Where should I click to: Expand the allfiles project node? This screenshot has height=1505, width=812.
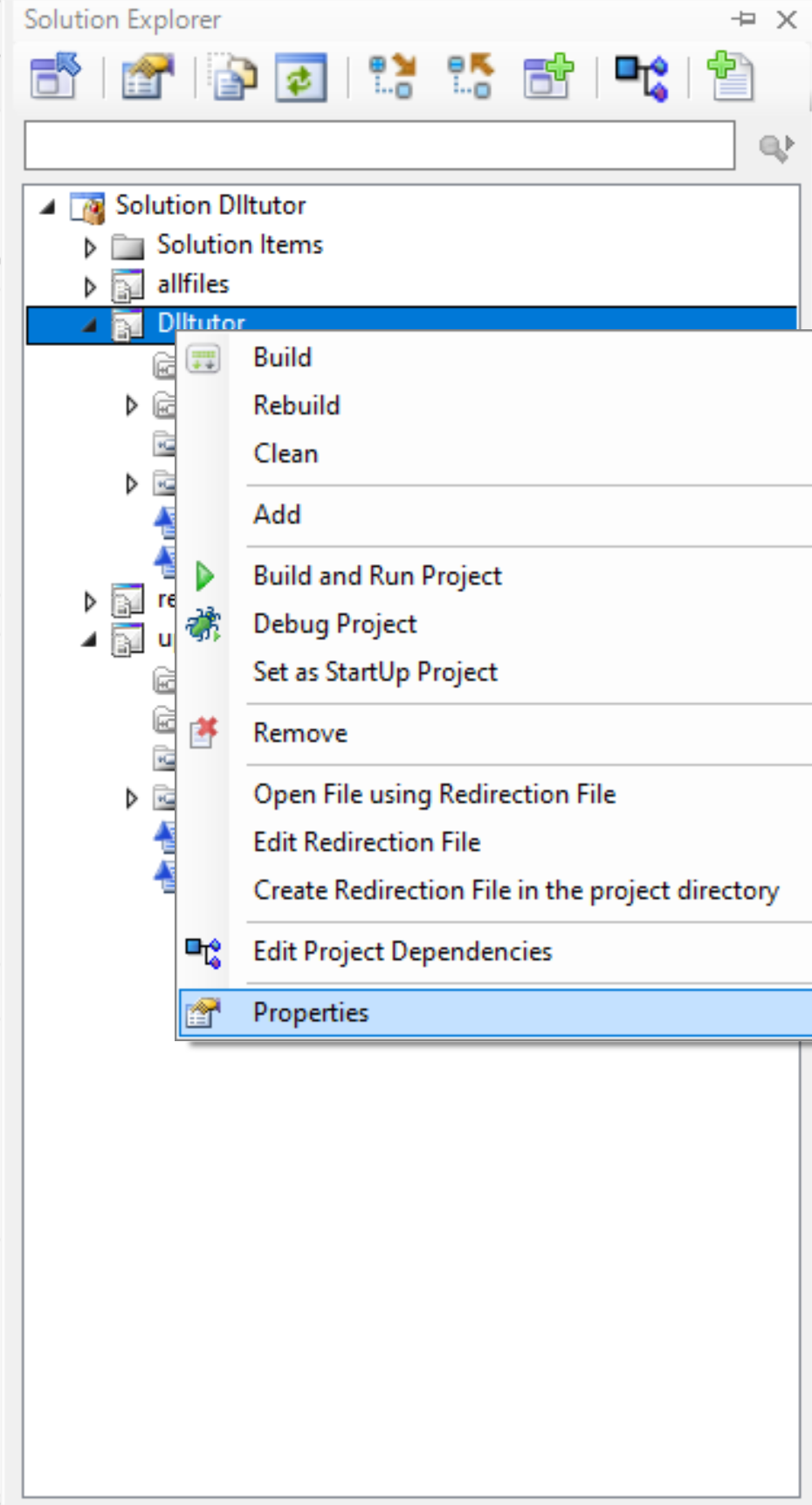pyautogui.click(x=90, y=287)
